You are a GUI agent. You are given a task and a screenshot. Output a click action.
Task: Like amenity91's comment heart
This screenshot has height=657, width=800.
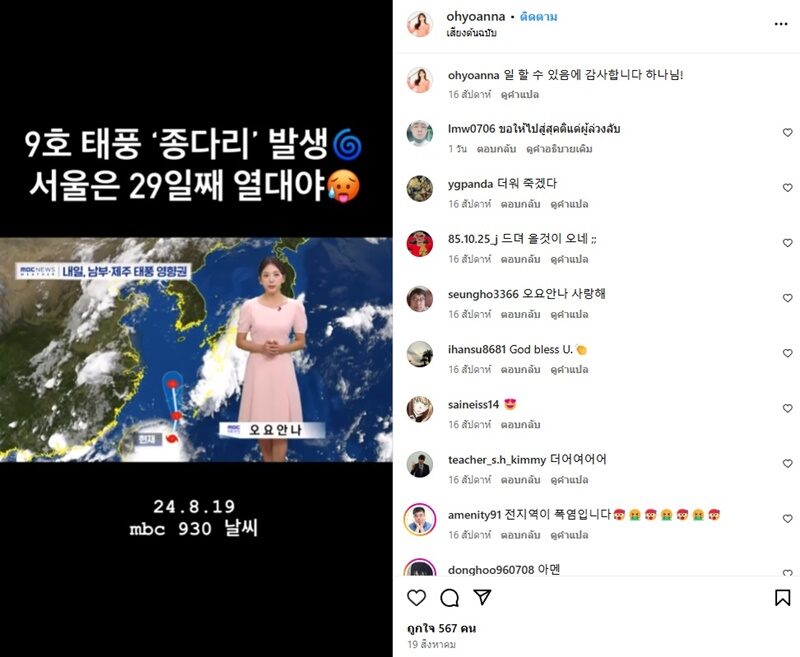tap(787, 518)
